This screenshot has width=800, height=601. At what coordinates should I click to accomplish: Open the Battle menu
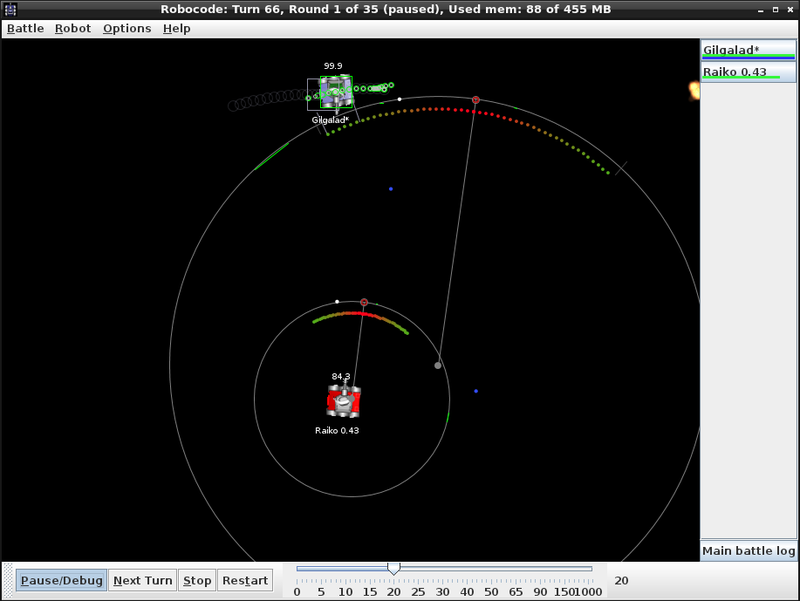click(26, 29)
